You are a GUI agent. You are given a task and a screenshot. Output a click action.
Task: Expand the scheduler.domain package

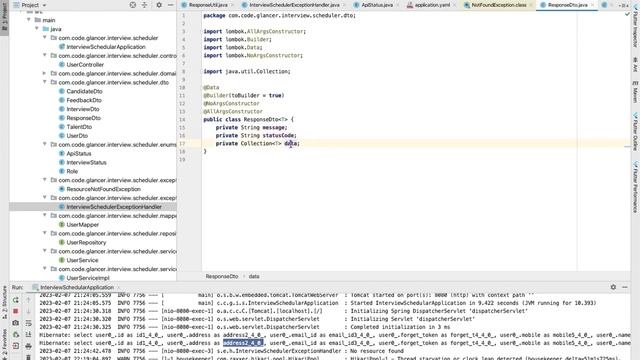44,73
